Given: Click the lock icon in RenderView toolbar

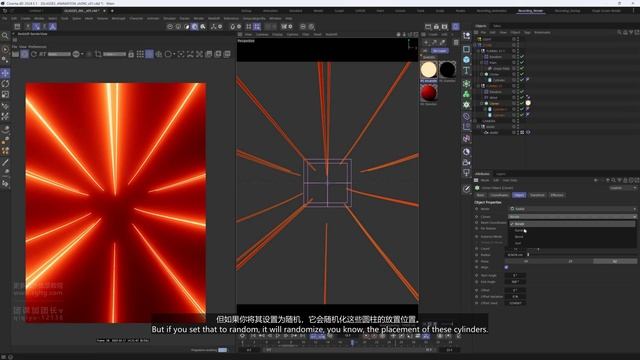Looking at the screenshot, I should [131, 54].
